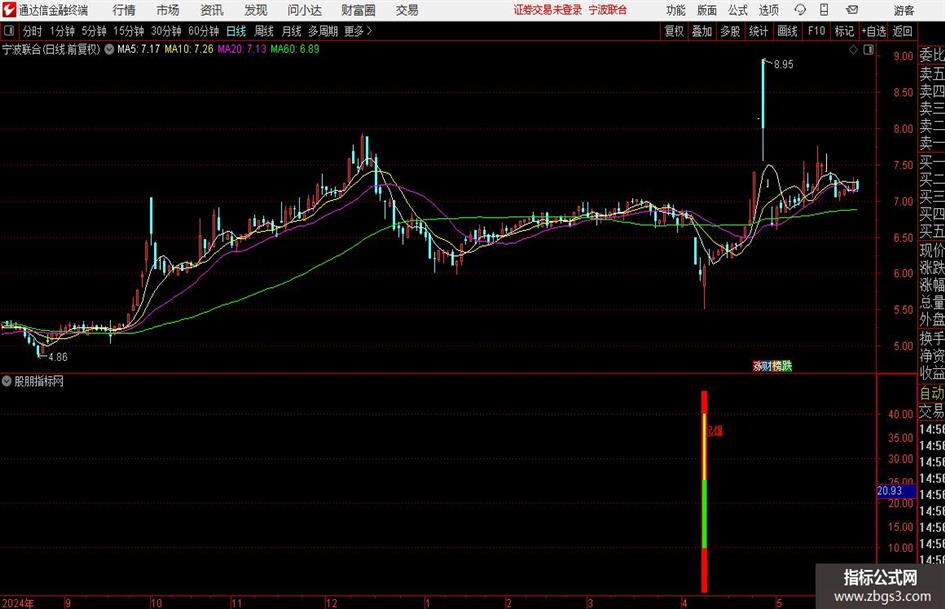The image size is (945, 609).
Task: Click the 2024年 date axis label
Action: 18,603
